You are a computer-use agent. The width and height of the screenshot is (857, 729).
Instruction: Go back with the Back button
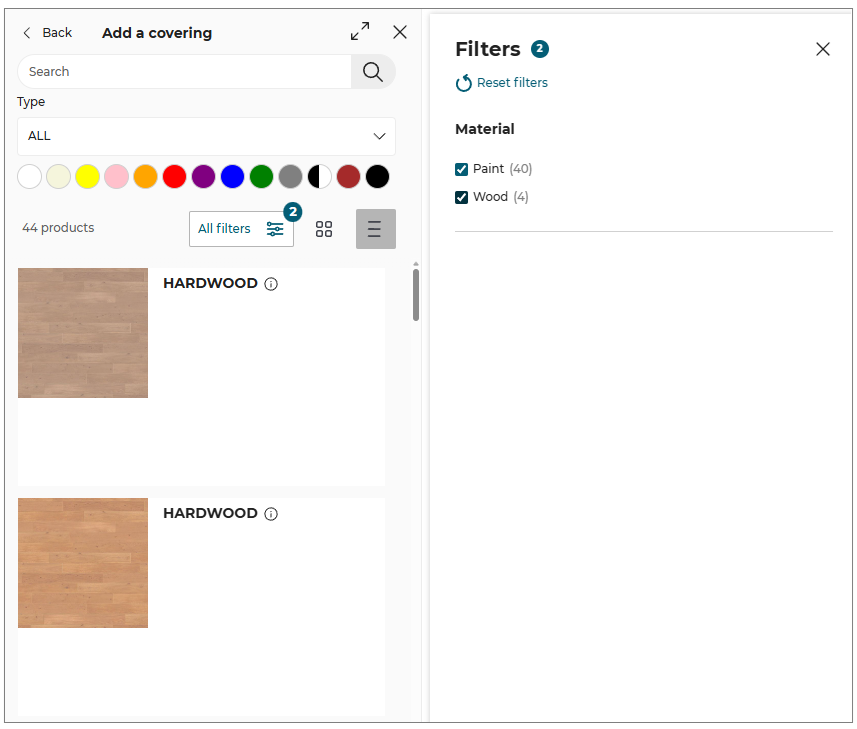click(48, 33)
